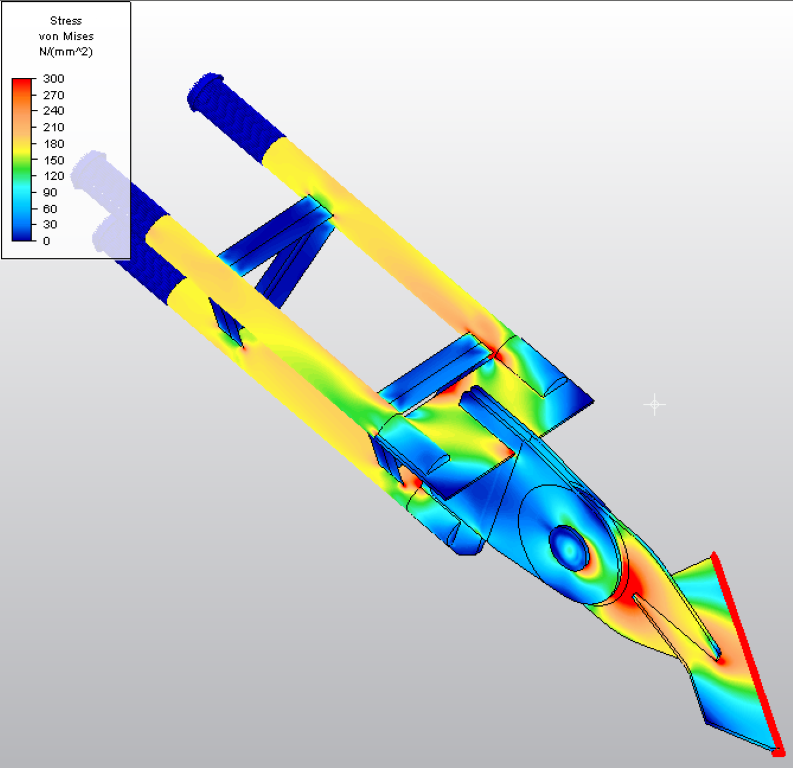Screen dimensions: 793x768
Task: Click the white crosshair marker in the viewport
Action: tap(655, 404)
